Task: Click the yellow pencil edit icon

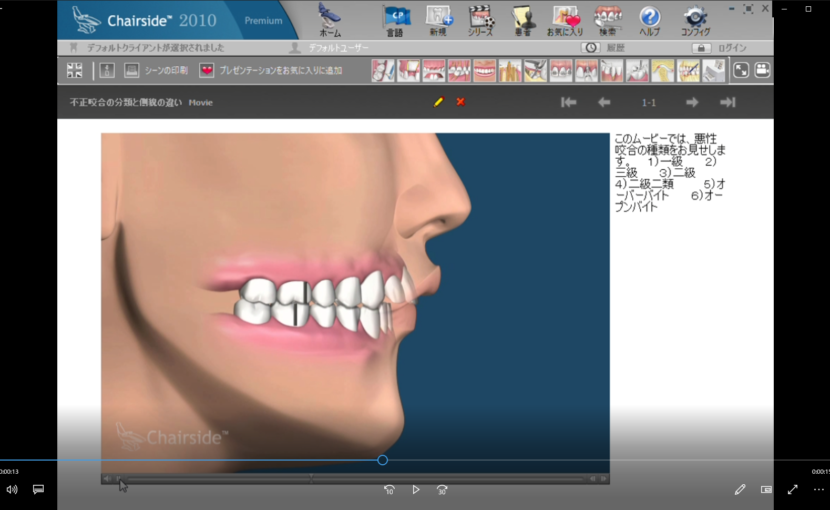Action: click(438, 102)
